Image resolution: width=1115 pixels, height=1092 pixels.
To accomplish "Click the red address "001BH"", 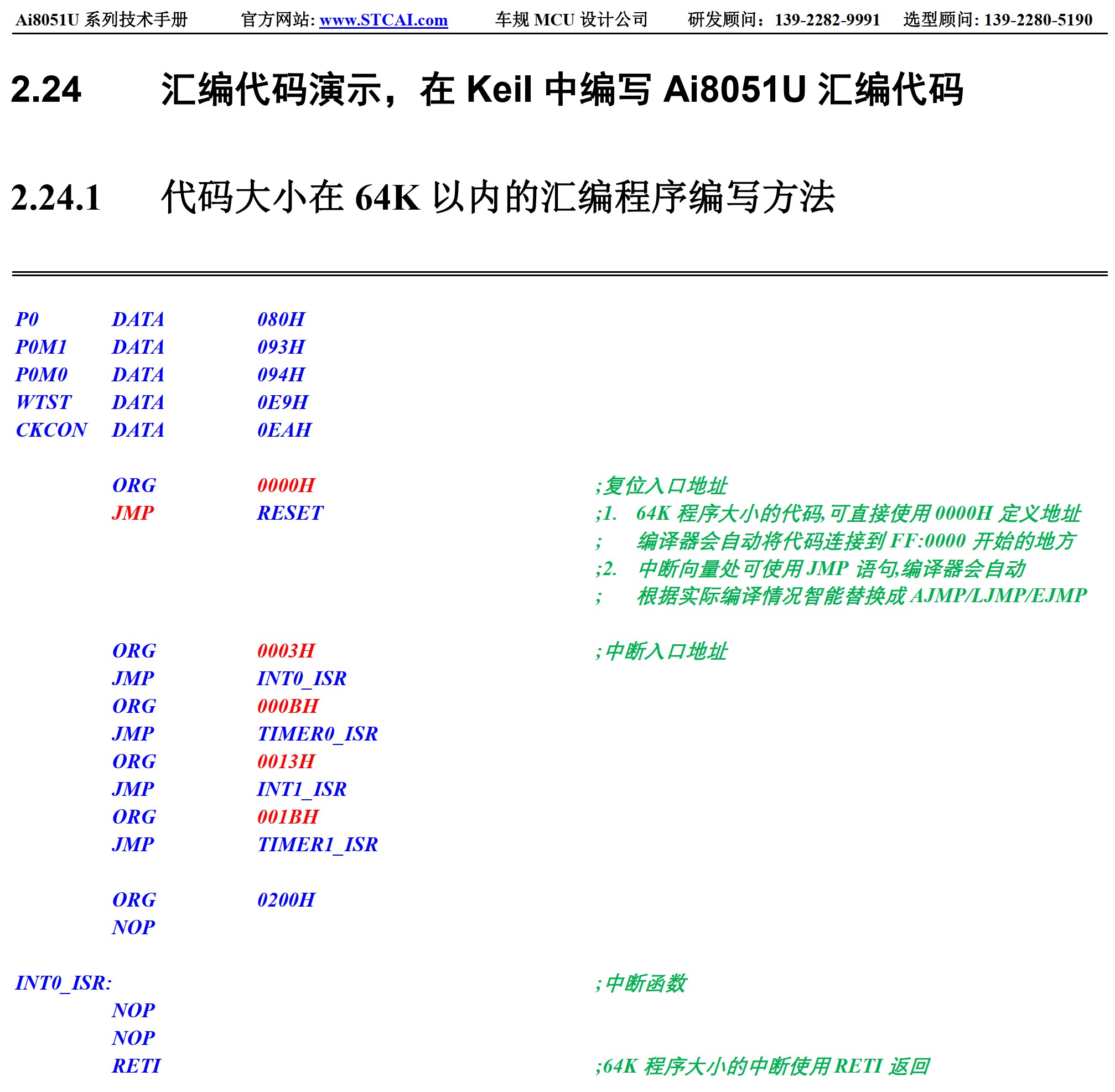I will (x=287, y=817).
